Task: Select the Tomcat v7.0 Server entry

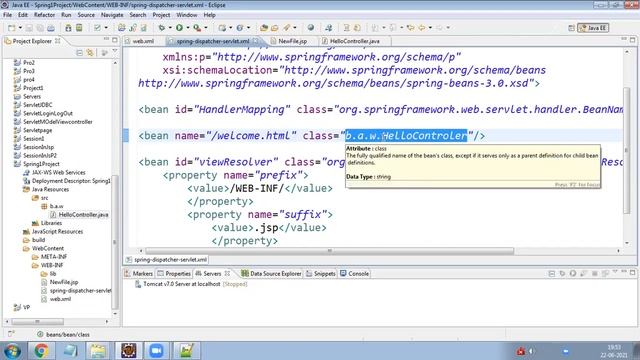Action: click(x=191, y=284)
